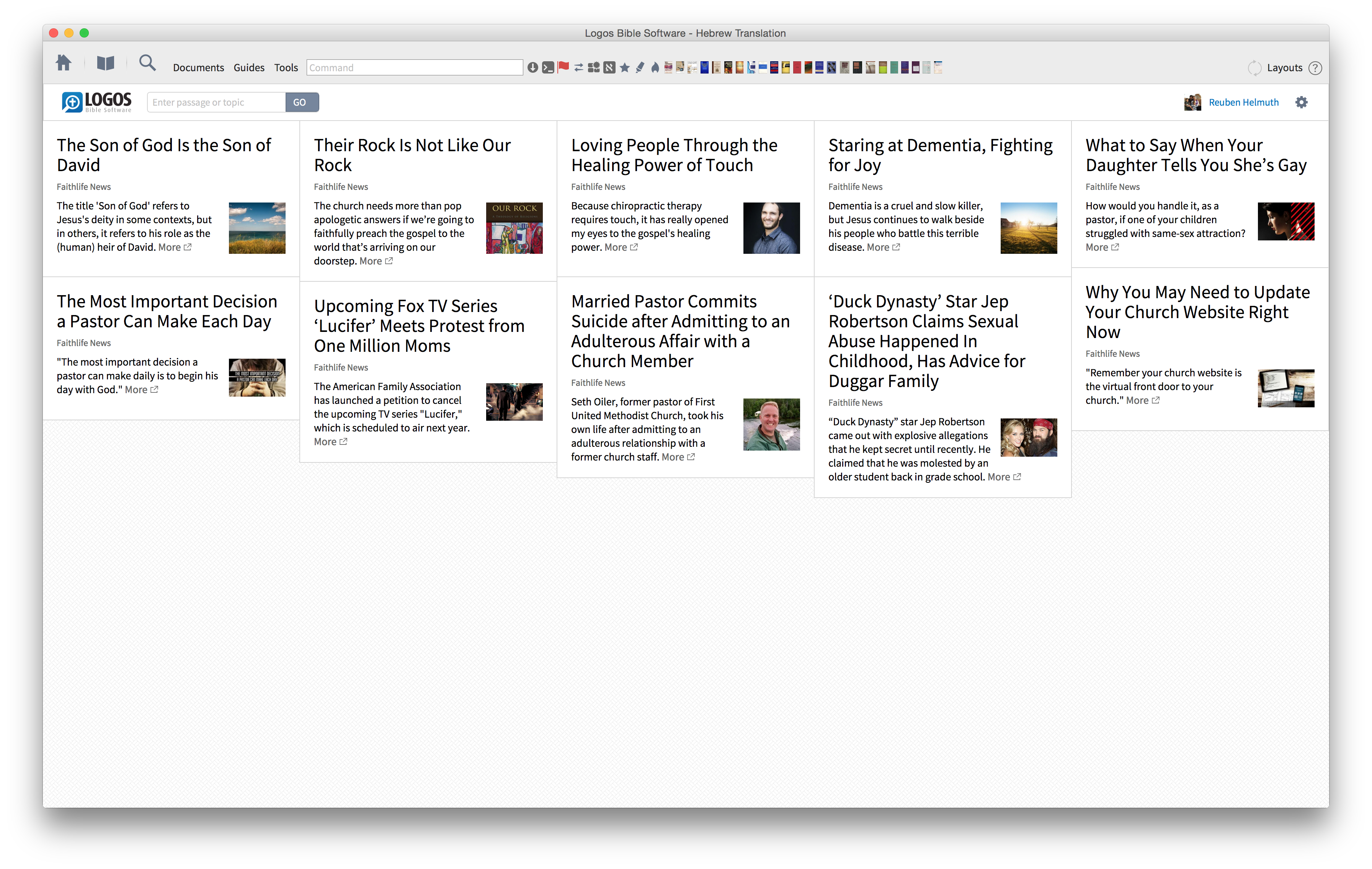Viewport: 1372px width, 869px height.
Task: Click the Search magnifying glass icon
Action: point(147,63)
